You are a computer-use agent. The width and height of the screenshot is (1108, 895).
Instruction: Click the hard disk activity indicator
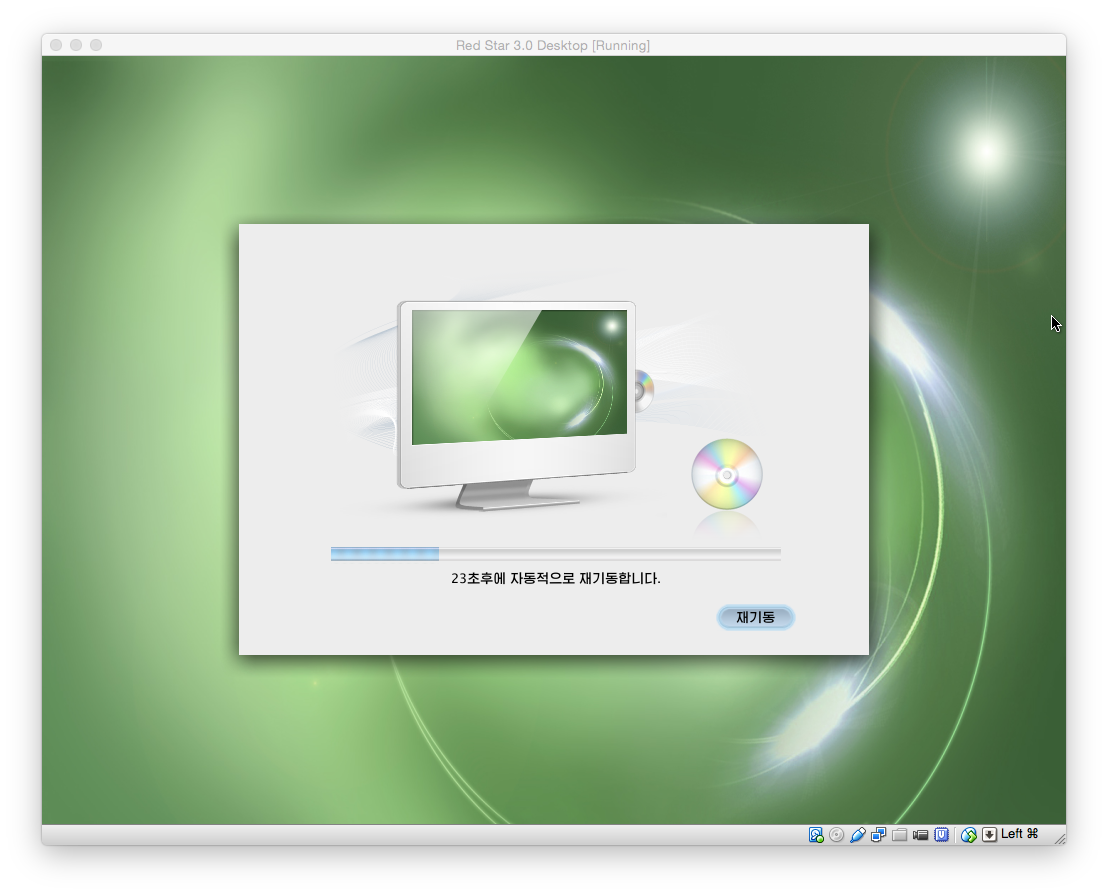[816, 835]
